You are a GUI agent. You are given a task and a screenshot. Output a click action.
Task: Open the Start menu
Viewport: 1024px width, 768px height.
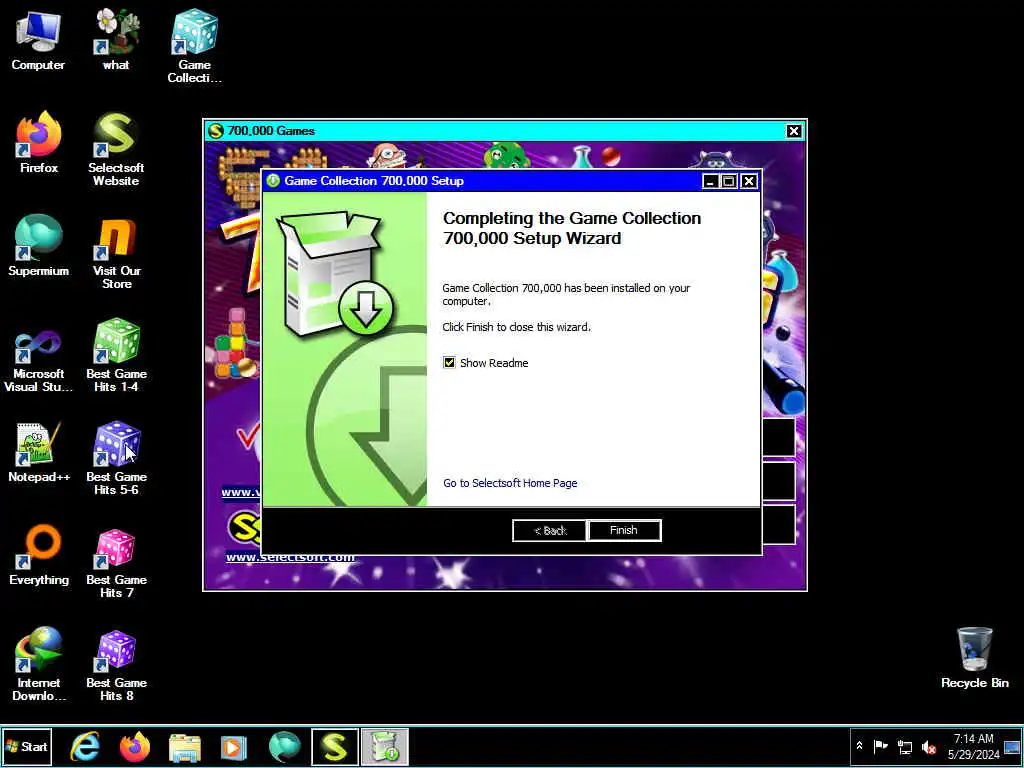[27, 746]
